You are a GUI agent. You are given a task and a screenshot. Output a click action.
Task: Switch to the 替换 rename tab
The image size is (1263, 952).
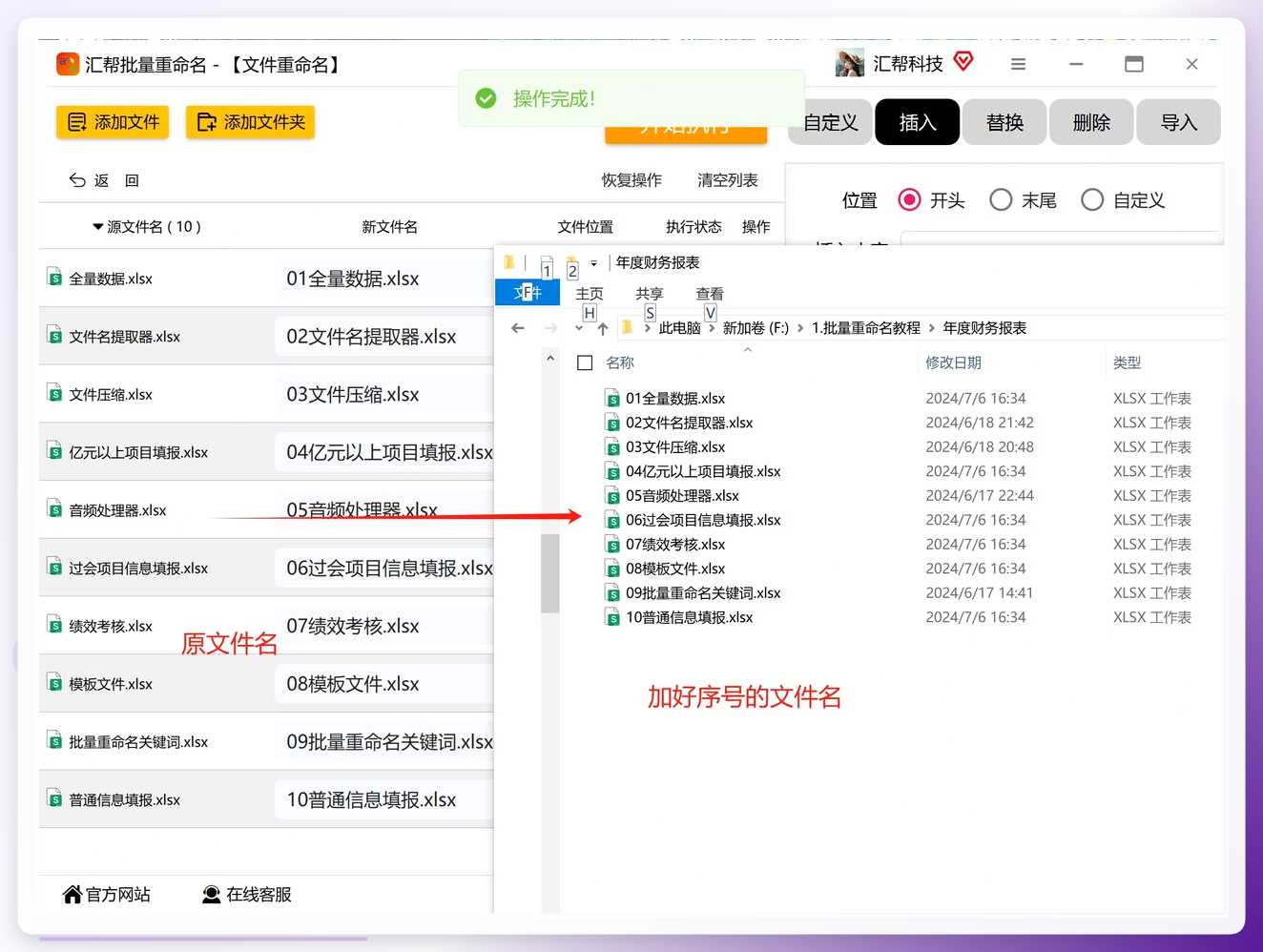[x=1004, y=122]
